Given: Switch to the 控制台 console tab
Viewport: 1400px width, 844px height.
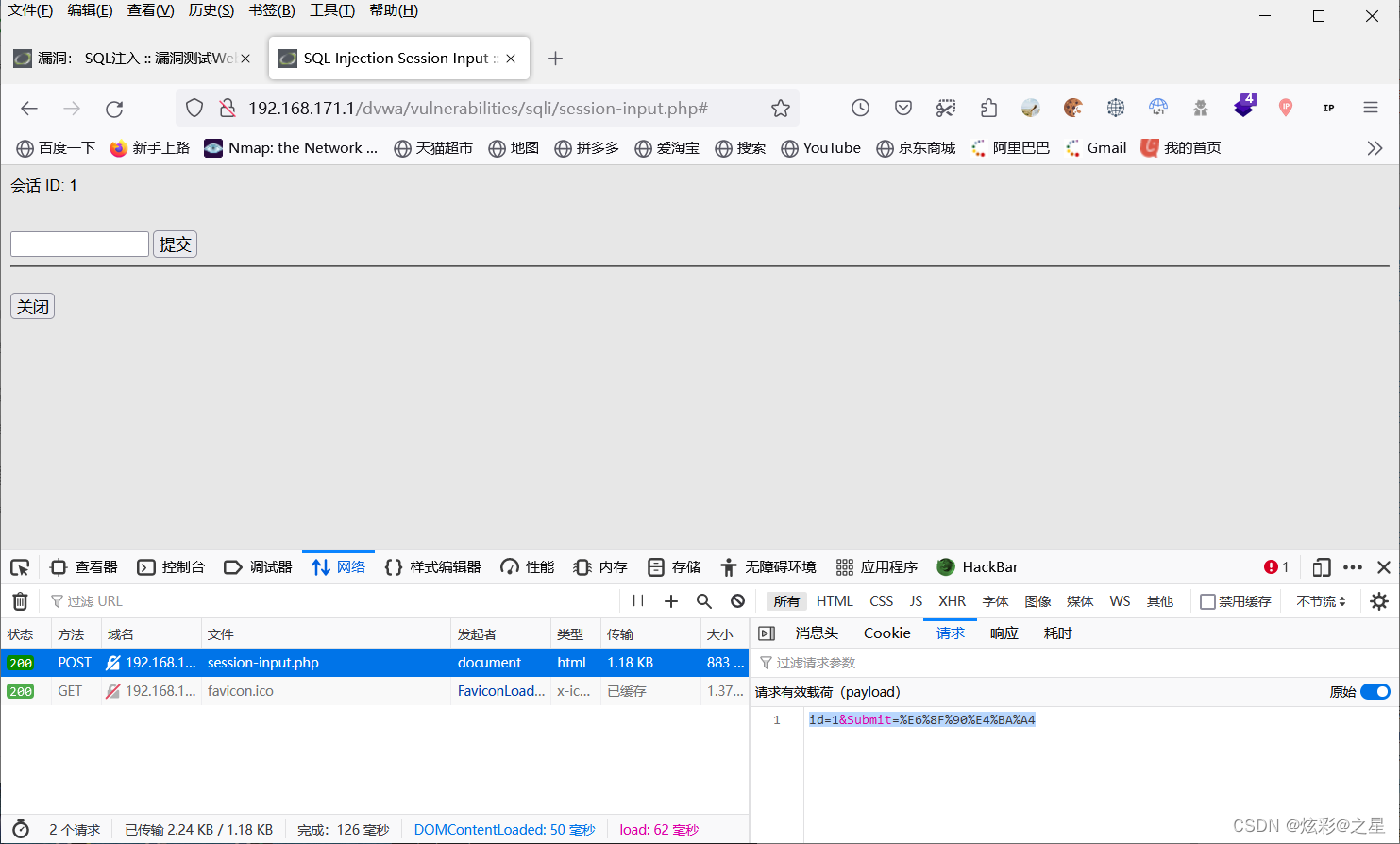Looking at the screenshot, I should pos(171,567).
